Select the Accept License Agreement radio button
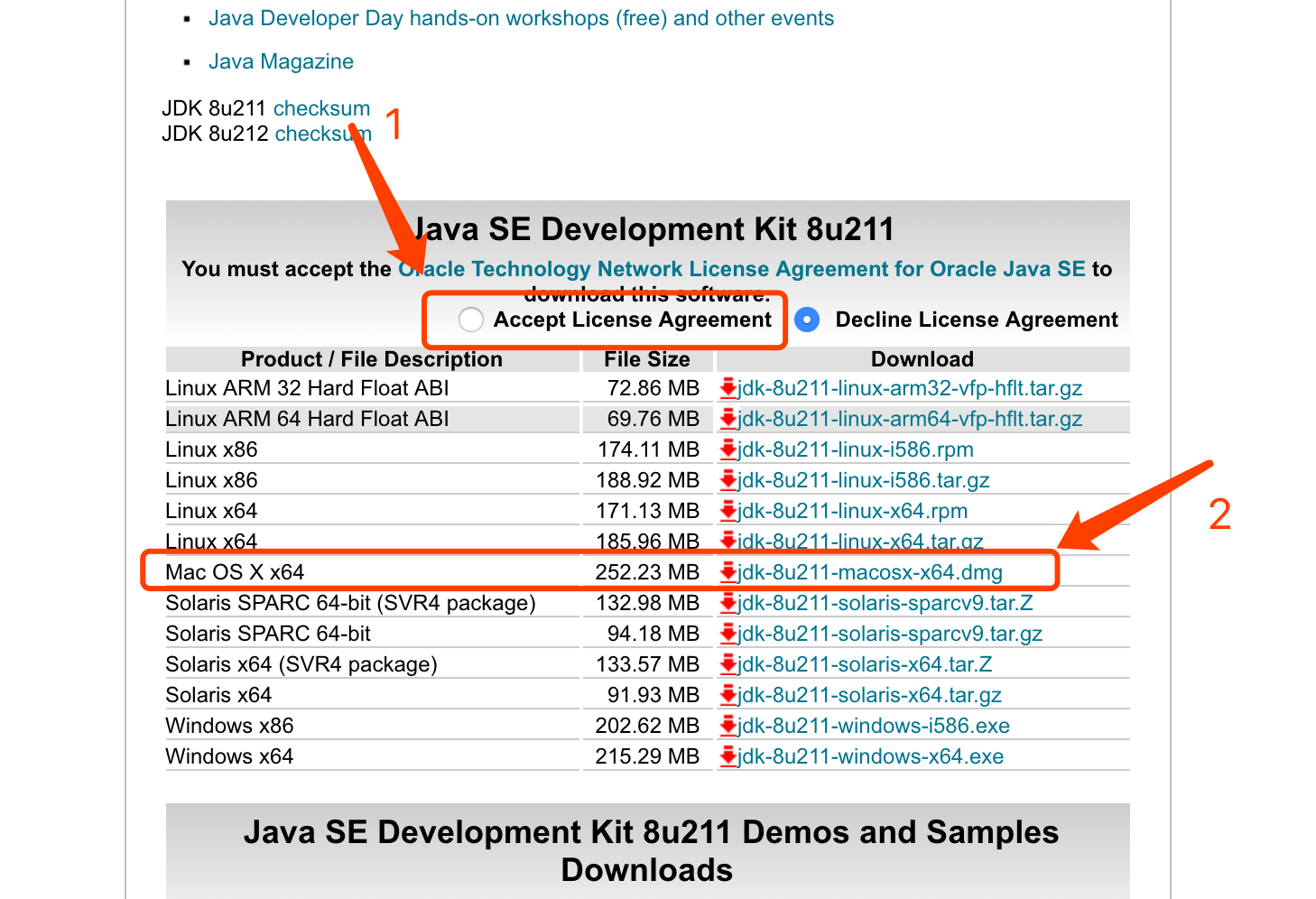 click(471, 320)
